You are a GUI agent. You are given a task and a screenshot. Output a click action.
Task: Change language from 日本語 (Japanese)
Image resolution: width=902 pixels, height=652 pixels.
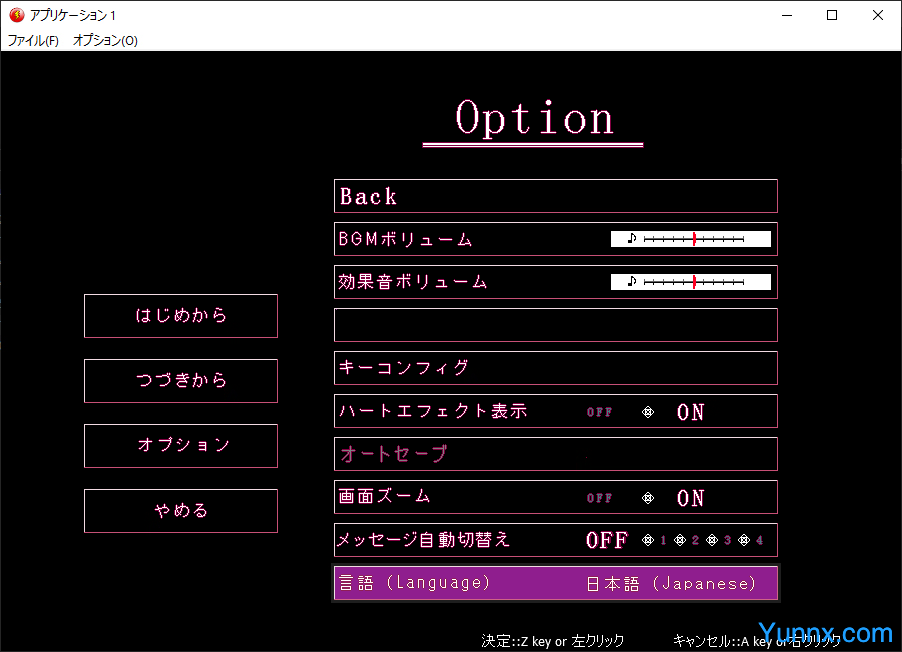pos(671,584)
